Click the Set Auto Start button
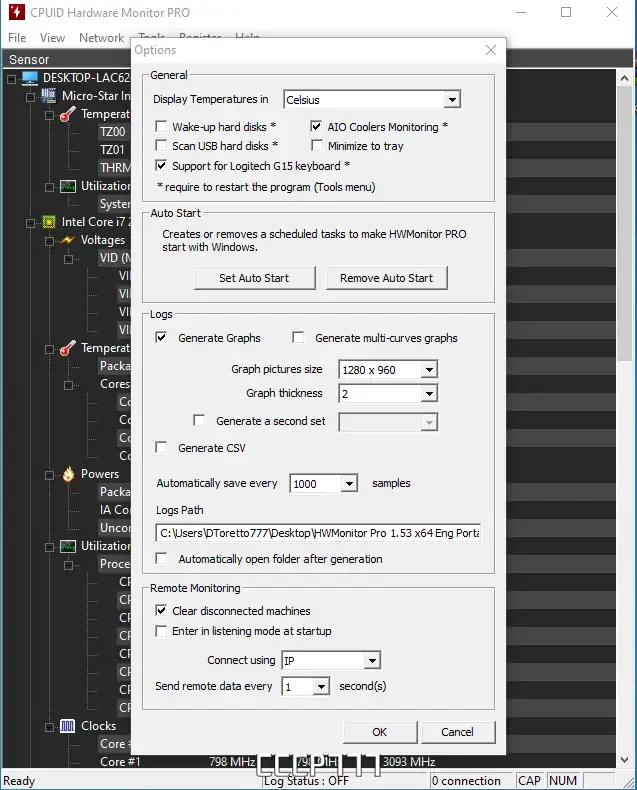Viewport: 637px width, 790px height. (254, 278)
